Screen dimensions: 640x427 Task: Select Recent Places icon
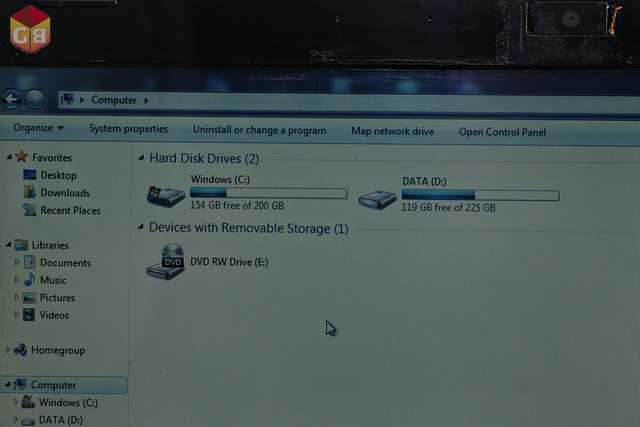pyautogui.click(x=29, y=210)
